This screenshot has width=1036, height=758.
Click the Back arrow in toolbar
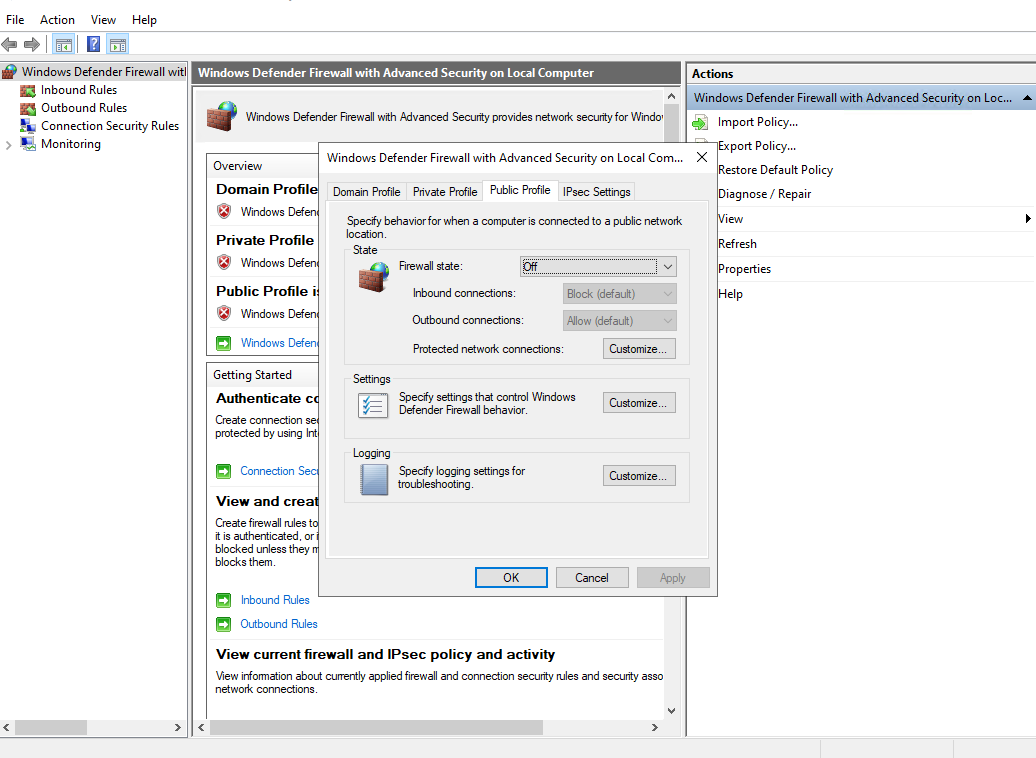pos(10,44)
